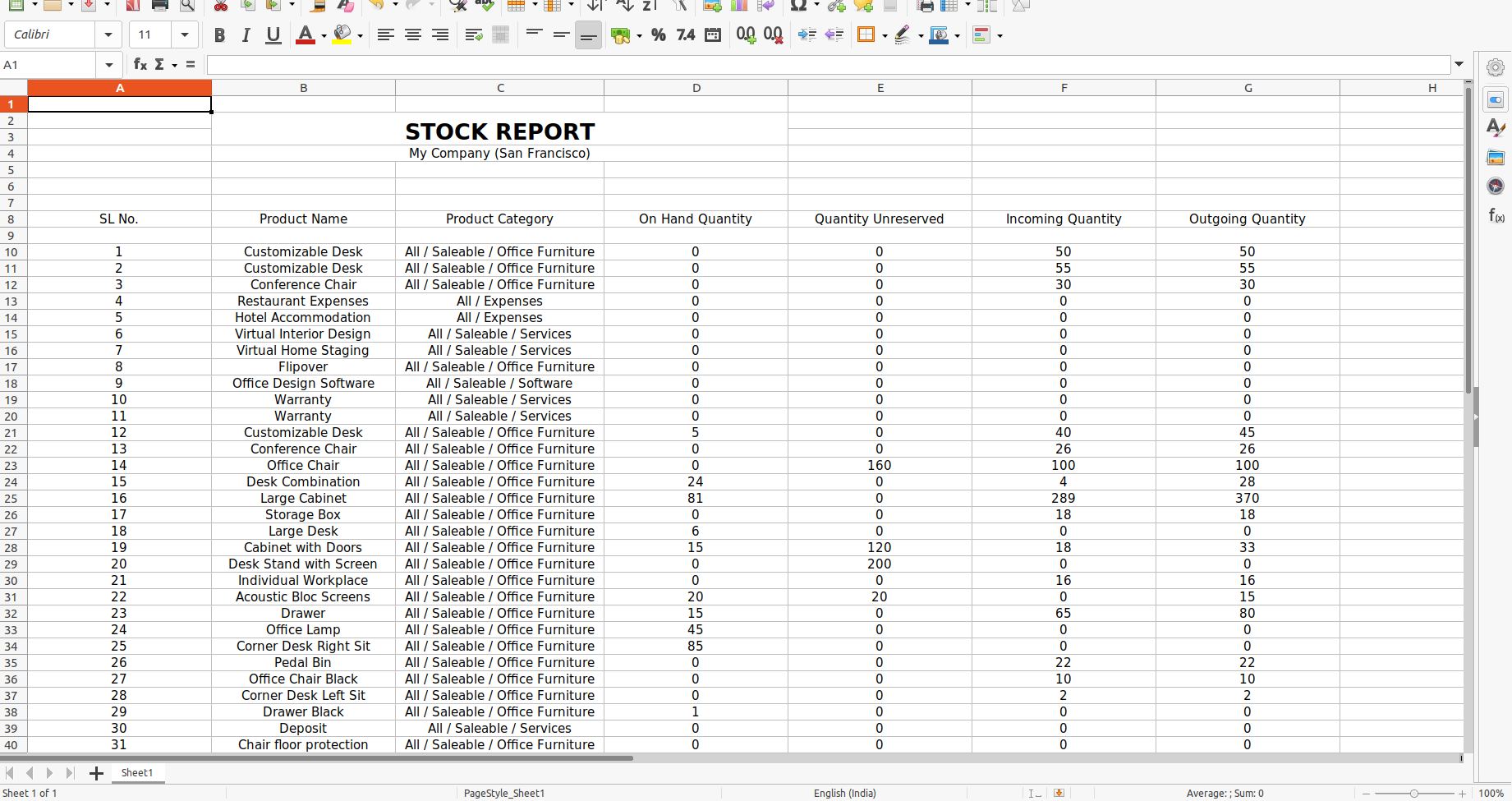Click the Wrap Text icon
This screenshot has height=801, width=1512.
click(x=473, y=35)
